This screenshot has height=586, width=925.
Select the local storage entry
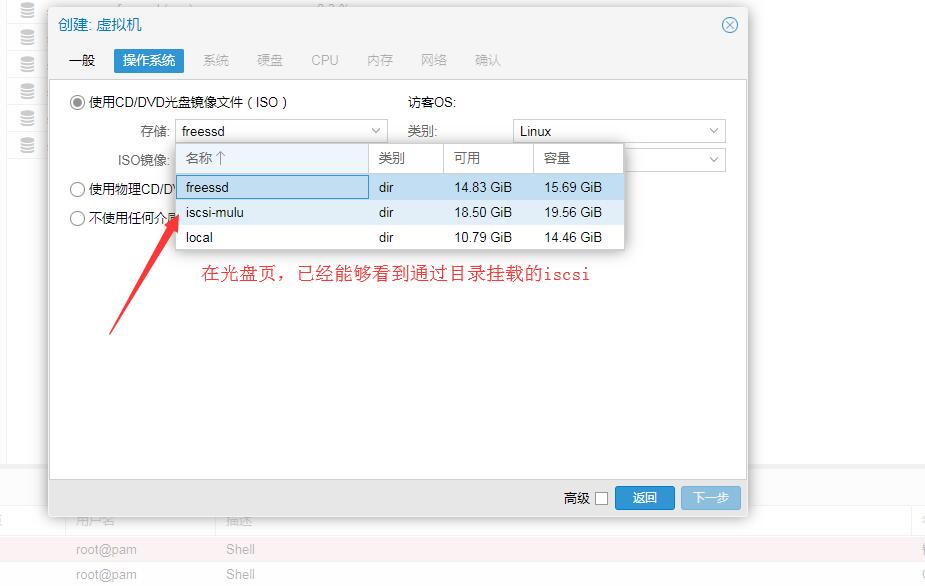pyautogui.click(x=272, y=237)
